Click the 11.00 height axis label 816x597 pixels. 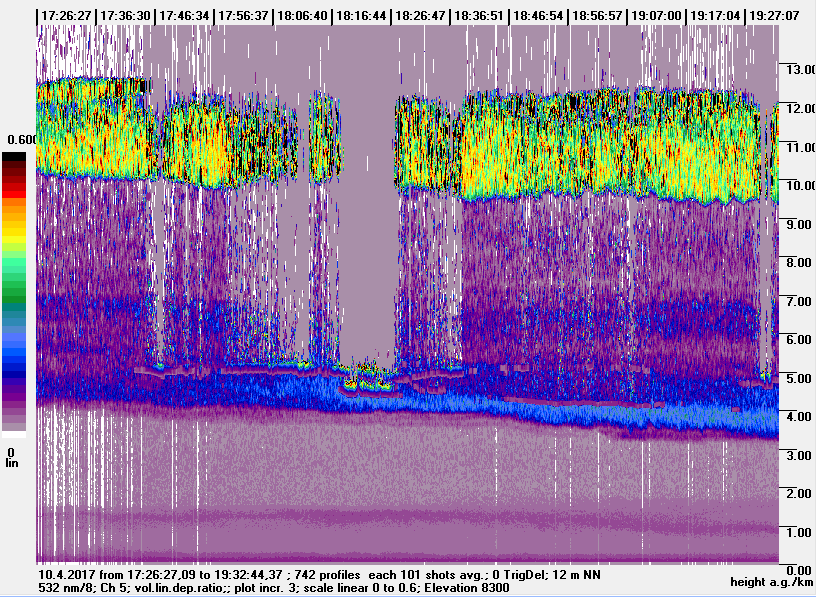[800, 147]
